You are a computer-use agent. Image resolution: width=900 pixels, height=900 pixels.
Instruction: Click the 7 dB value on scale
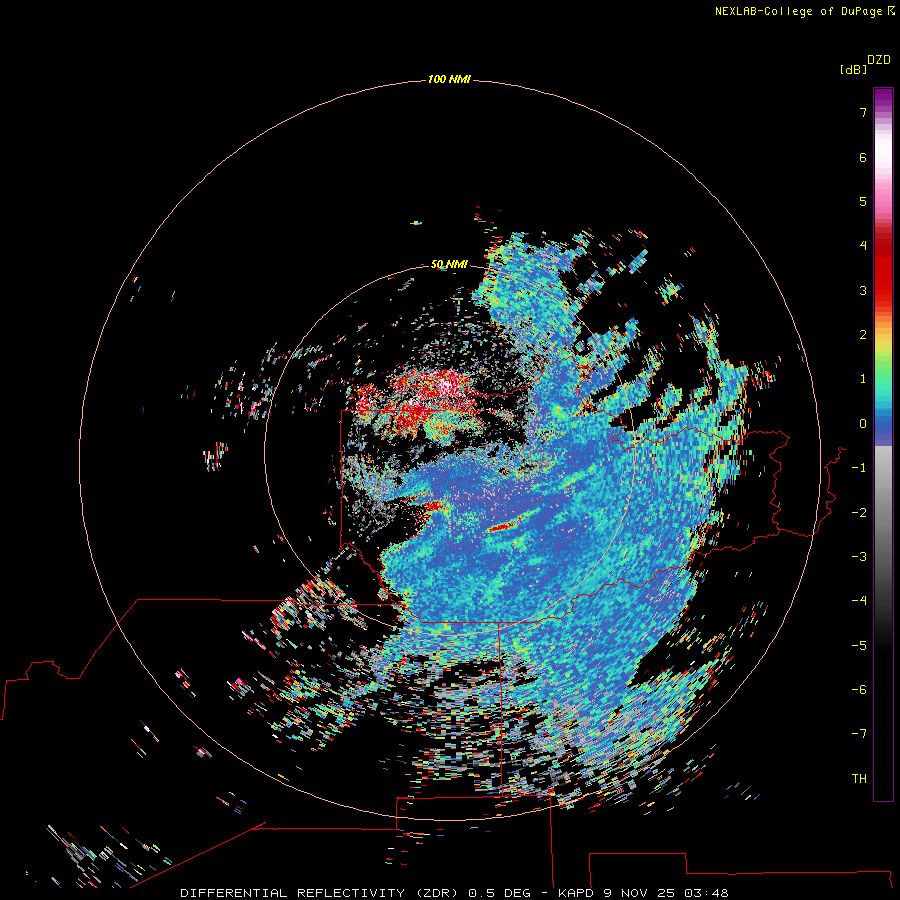(x=863, y=112)
